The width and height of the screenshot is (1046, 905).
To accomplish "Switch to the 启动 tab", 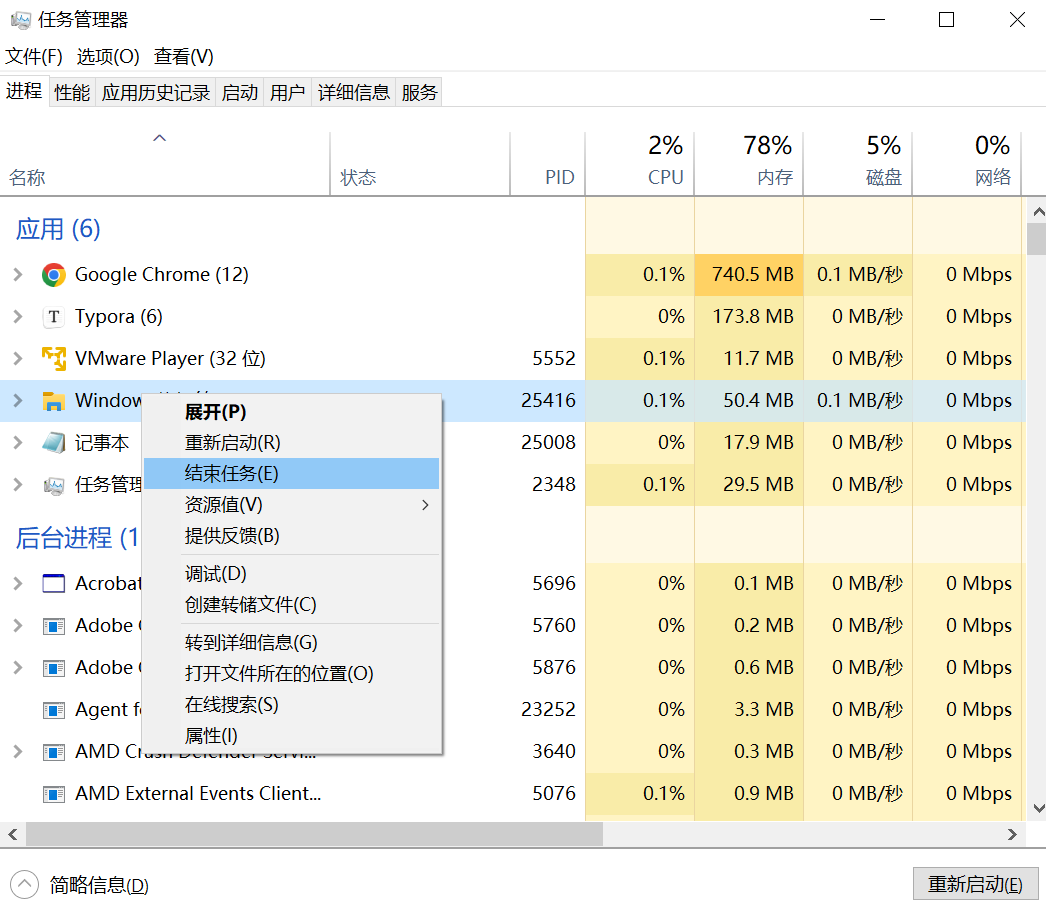I will coord(239,92).
